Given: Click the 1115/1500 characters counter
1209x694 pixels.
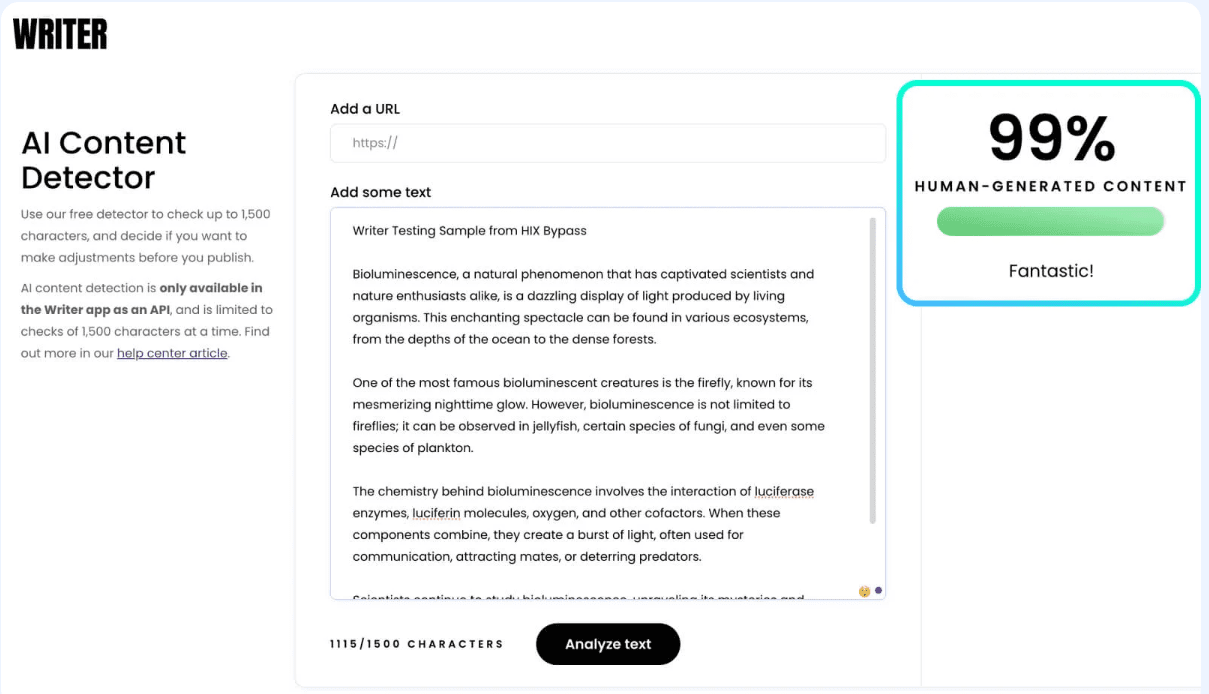Looking at the screenshot, I should click(417, 644).
